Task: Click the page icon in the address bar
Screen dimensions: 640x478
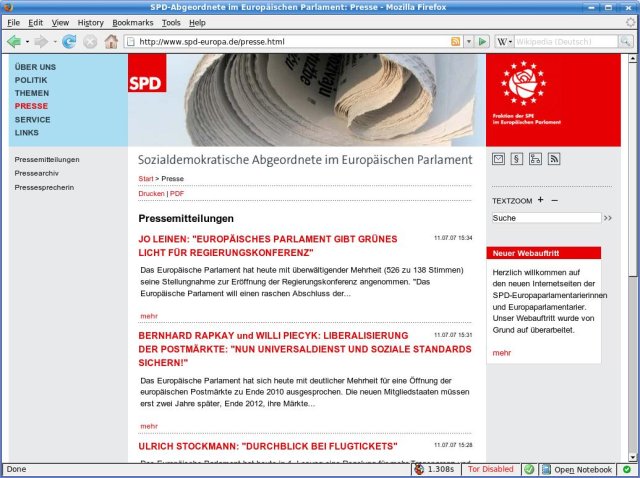Action: (x=131, y=41)
